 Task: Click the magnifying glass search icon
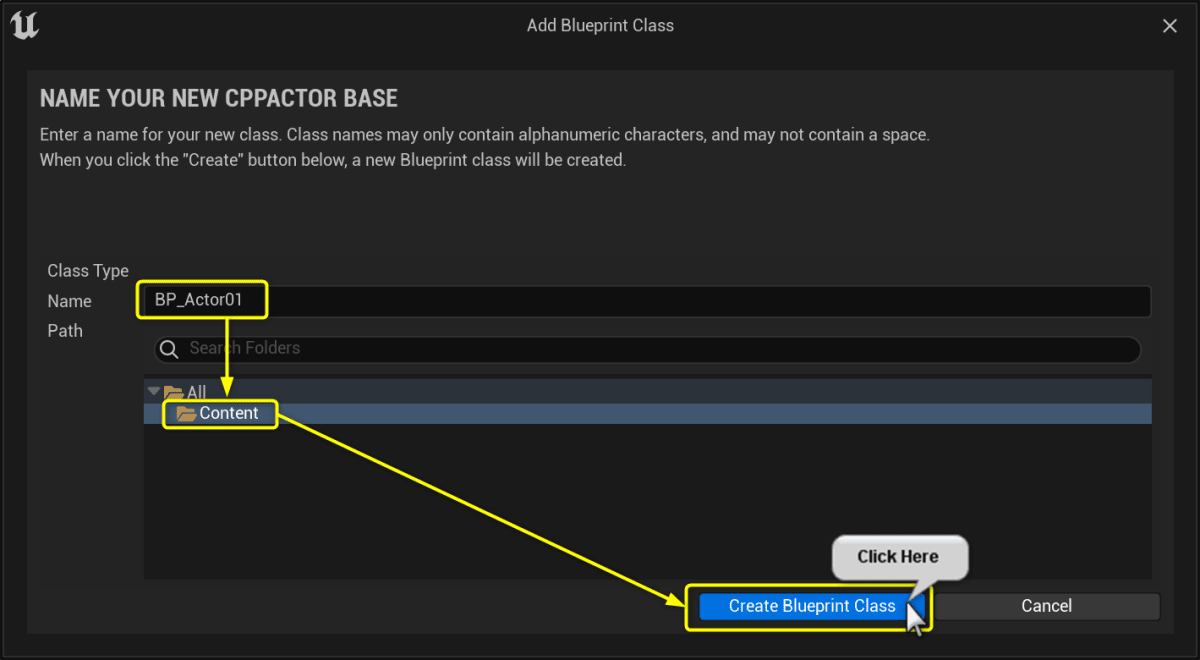tap(168, 349)
